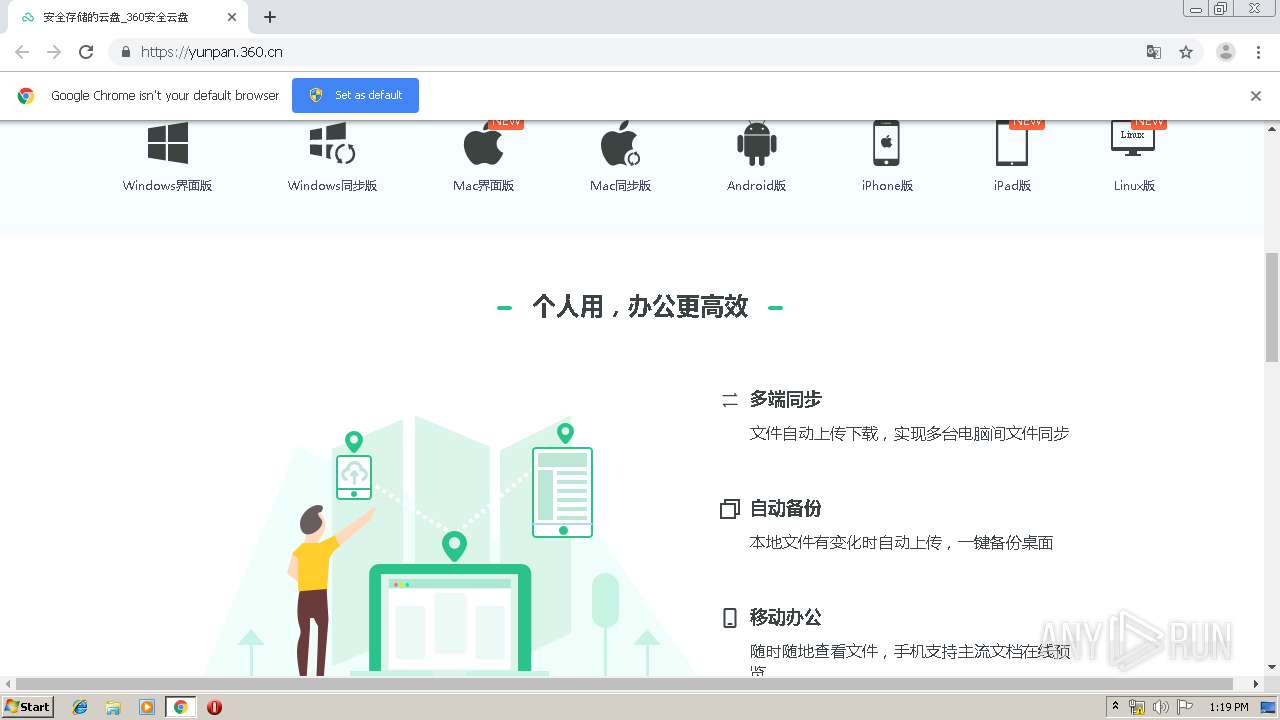Click the office illustration image

tap(450, 546)
